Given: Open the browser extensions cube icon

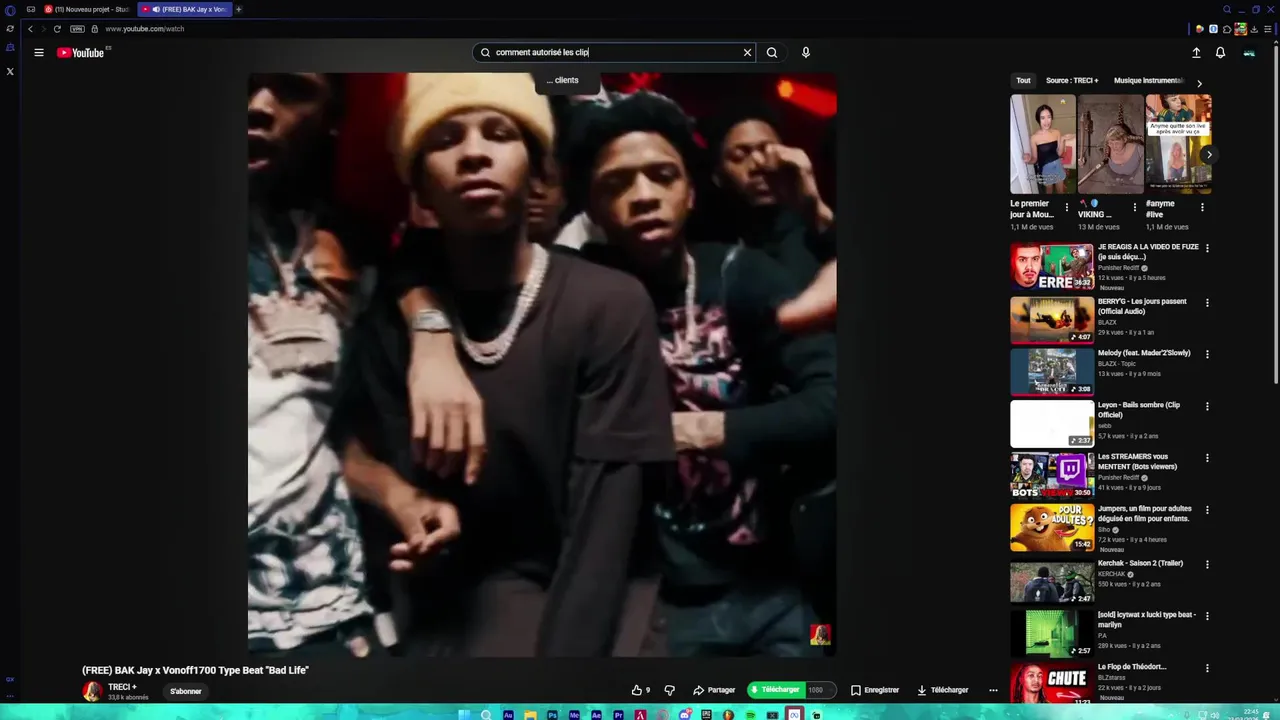Looking at the screenshot, I should tap(1227, 29).
